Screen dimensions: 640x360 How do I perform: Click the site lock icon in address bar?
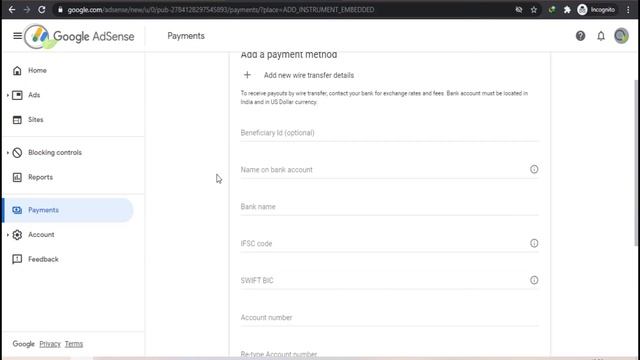pos(60,10)
